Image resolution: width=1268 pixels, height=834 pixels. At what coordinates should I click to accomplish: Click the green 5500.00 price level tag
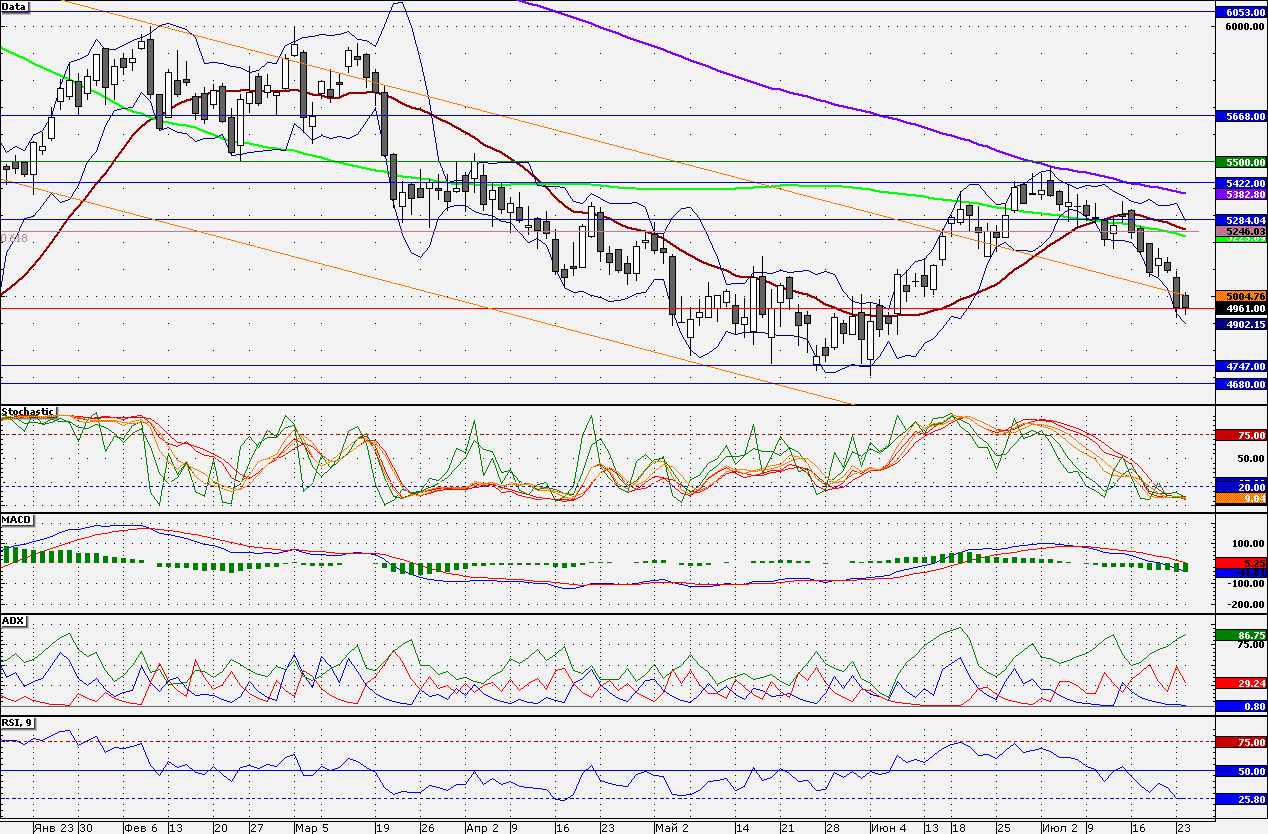pyautogui.click(x=1240, y=161)
